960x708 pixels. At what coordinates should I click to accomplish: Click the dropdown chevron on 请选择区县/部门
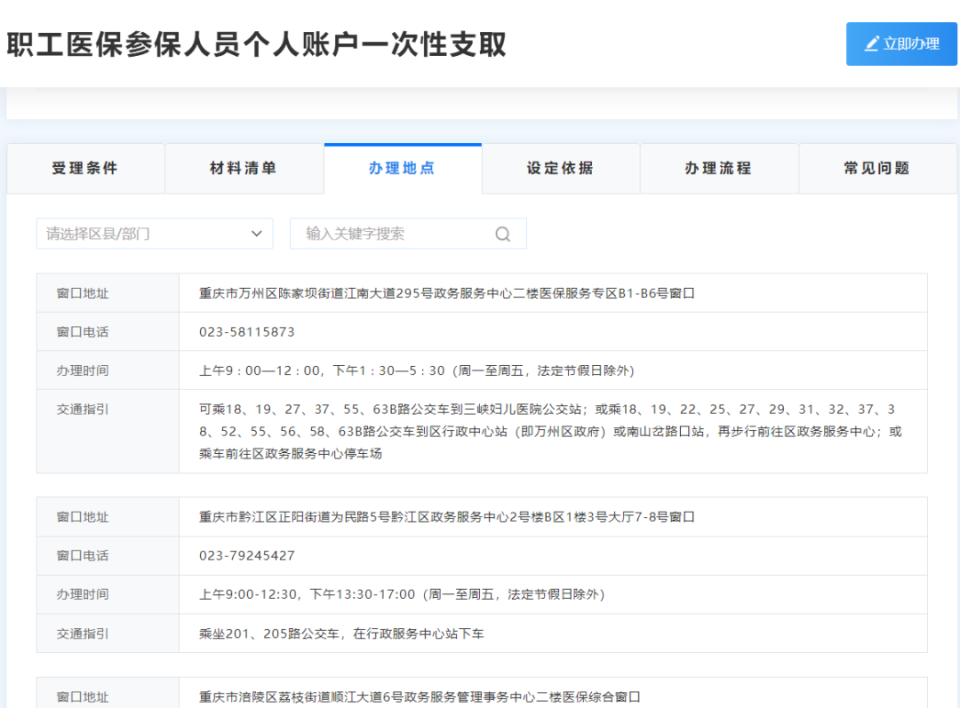coord(258,233)
